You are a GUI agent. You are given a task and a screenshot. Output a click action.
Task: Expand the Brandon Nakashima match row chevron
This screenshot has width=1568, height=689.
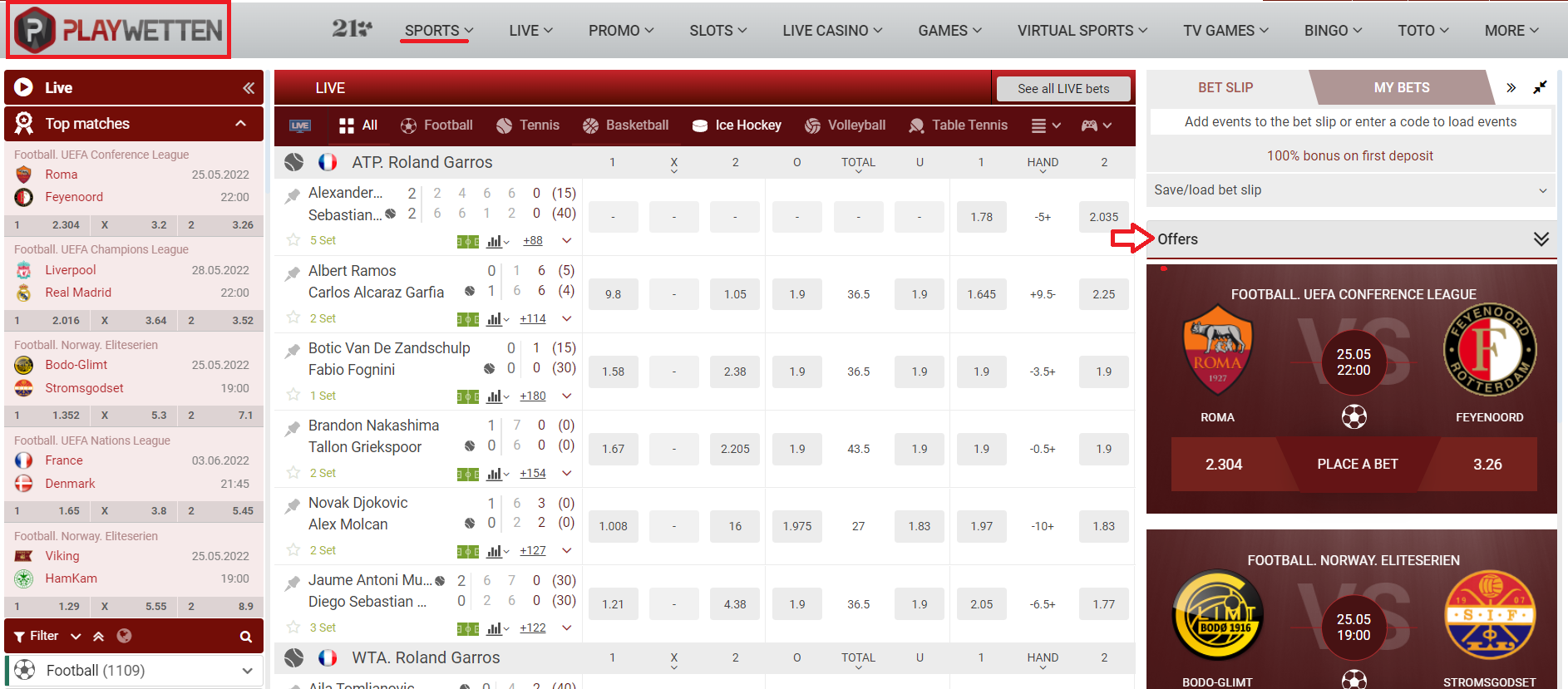(567, 473)
